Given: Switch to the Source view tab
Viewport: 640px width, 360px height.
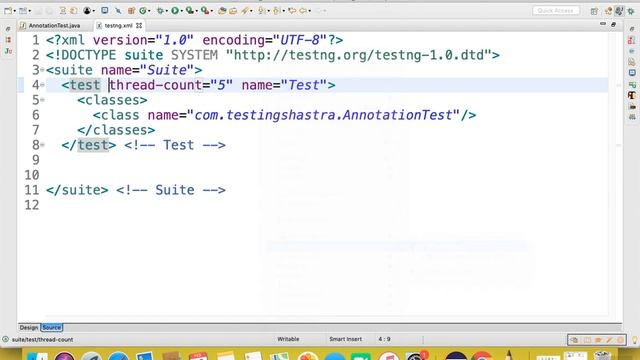Looking at the screenshot, I should coord(51,328).
